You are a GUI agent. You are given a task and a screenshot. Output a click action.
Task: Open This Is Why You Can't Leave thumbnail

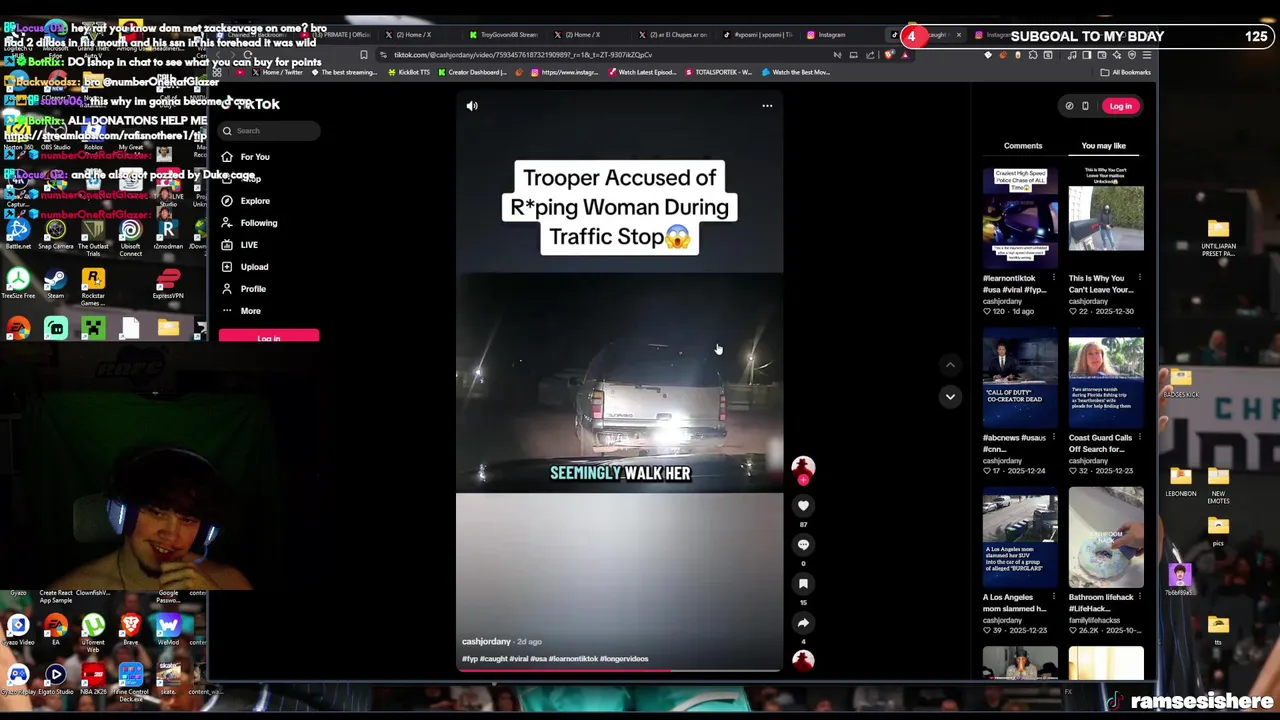1106,219
